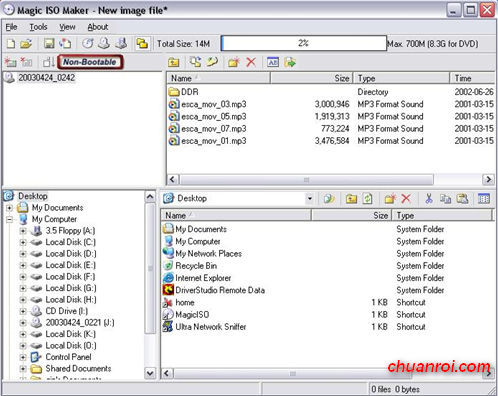Click the drive icon left of yellow folders
The width and height of the screenshot is (498, 396).
click(121, 44)
